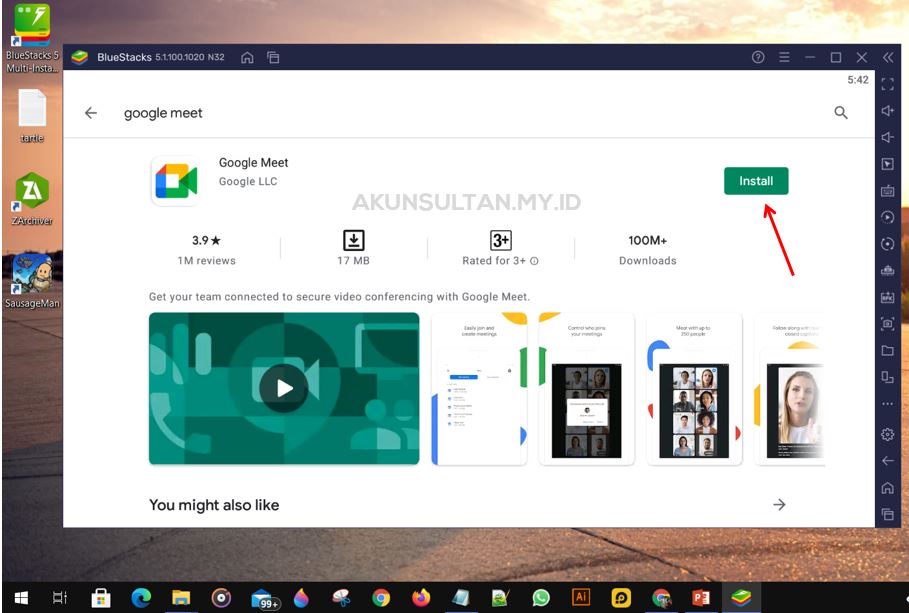Open the BlueStacks multi-window tab icon
The image size is (909, 613).
coord(273,57)
